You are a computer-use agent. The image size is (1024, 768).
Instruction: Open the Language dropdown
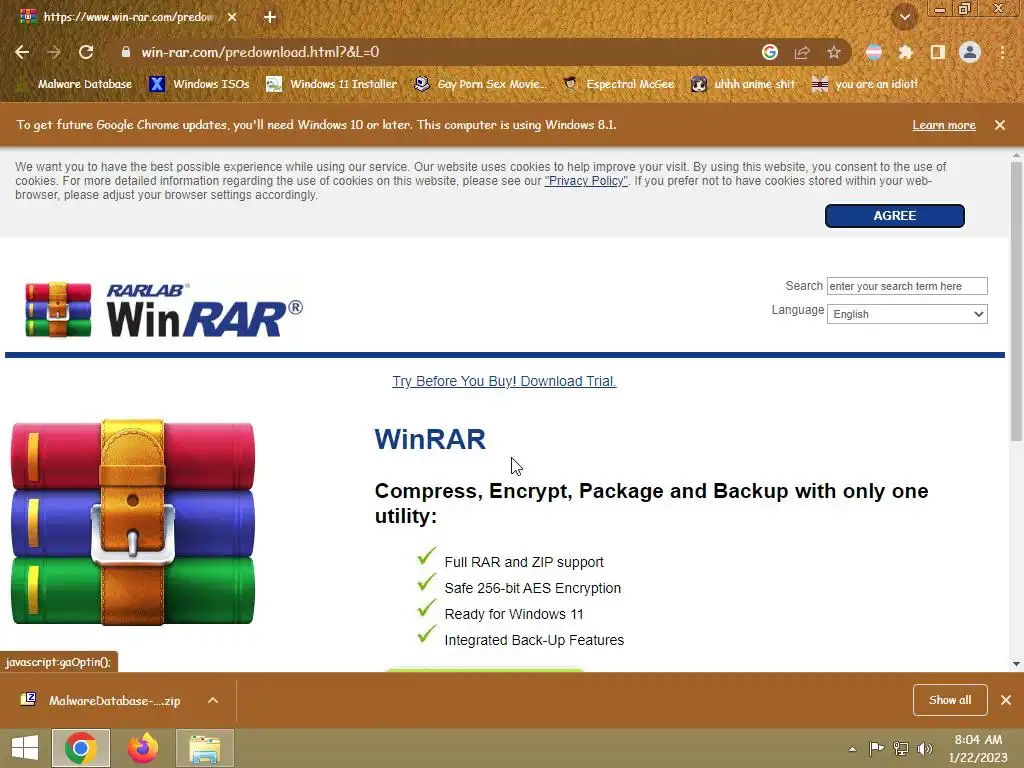tap(907, 314)
